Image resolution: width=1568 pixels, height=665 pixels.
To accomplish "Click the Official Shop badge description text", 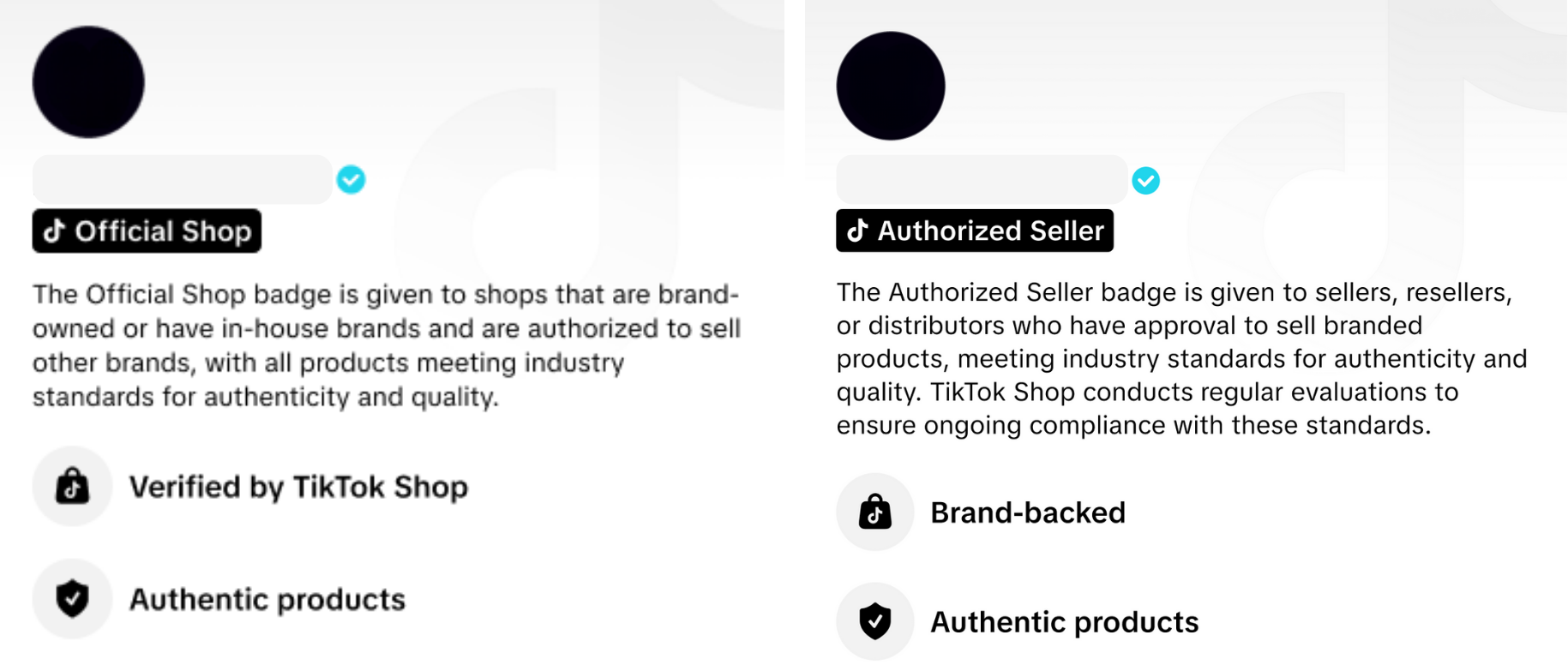I will tap(386, 345).
